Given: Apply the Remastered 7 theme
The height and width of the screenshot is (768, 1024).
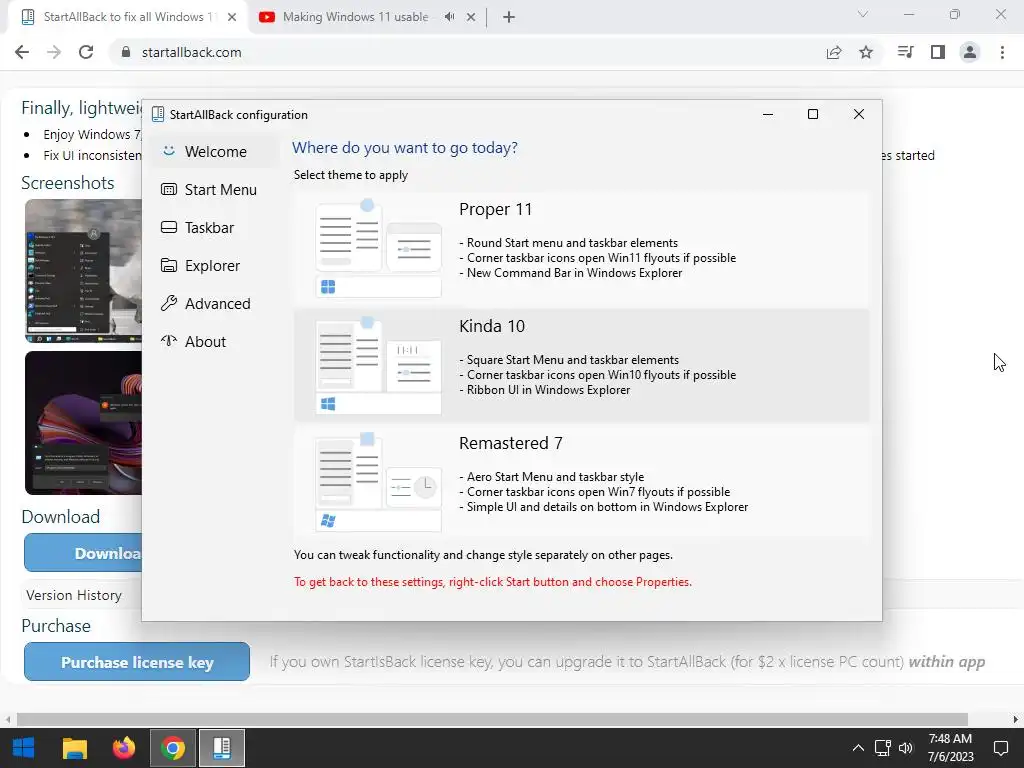Looking at the screenshot, I should tap(581, 483).
